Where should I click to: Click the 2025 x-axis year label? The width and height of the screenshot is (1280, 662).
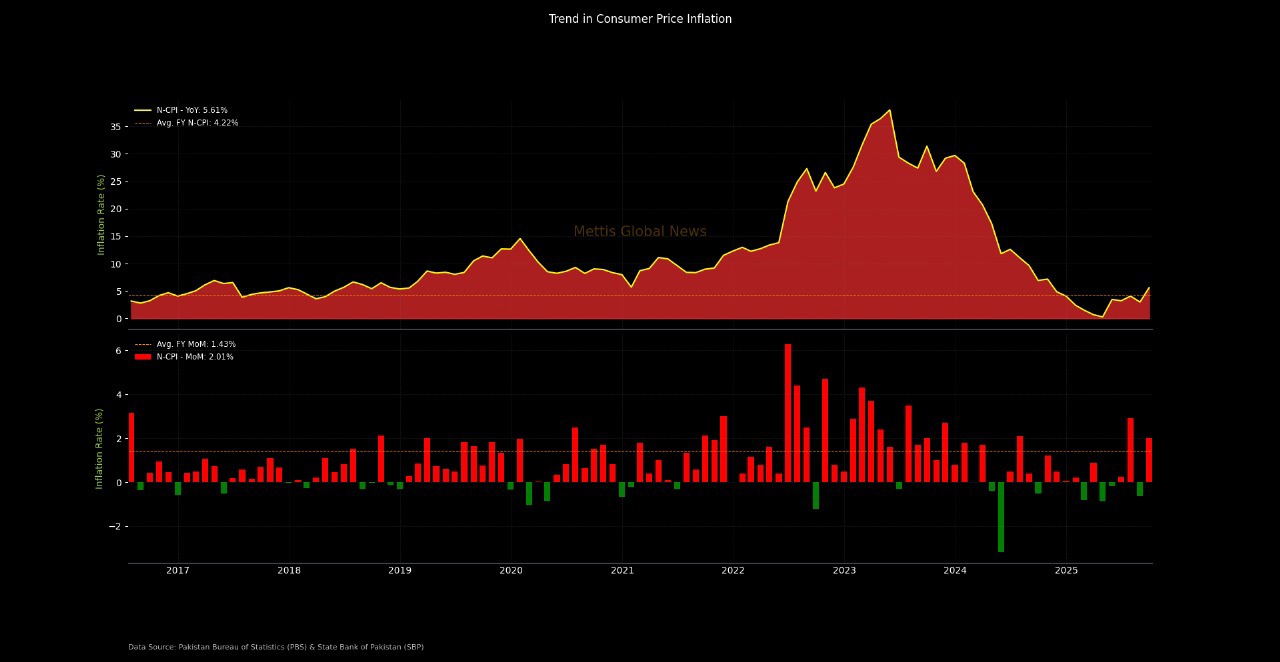tap(1066, 571)
